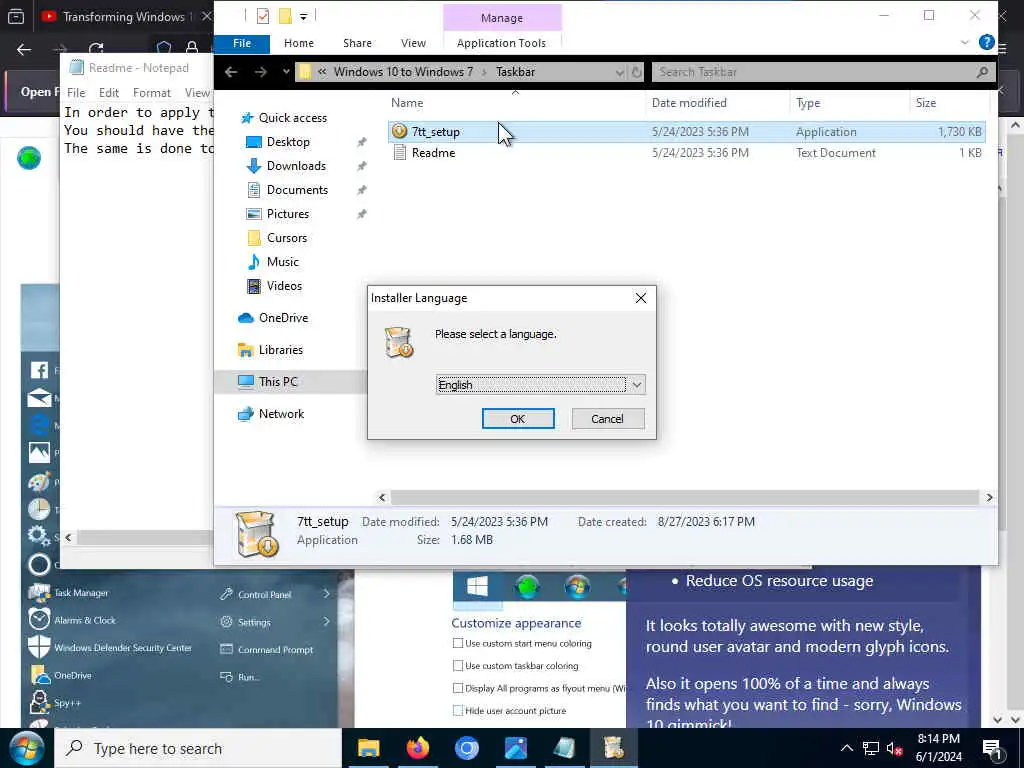Show hidden system tray icons
The width and height of the screenshot is (1024, 768).
point(846,748)
